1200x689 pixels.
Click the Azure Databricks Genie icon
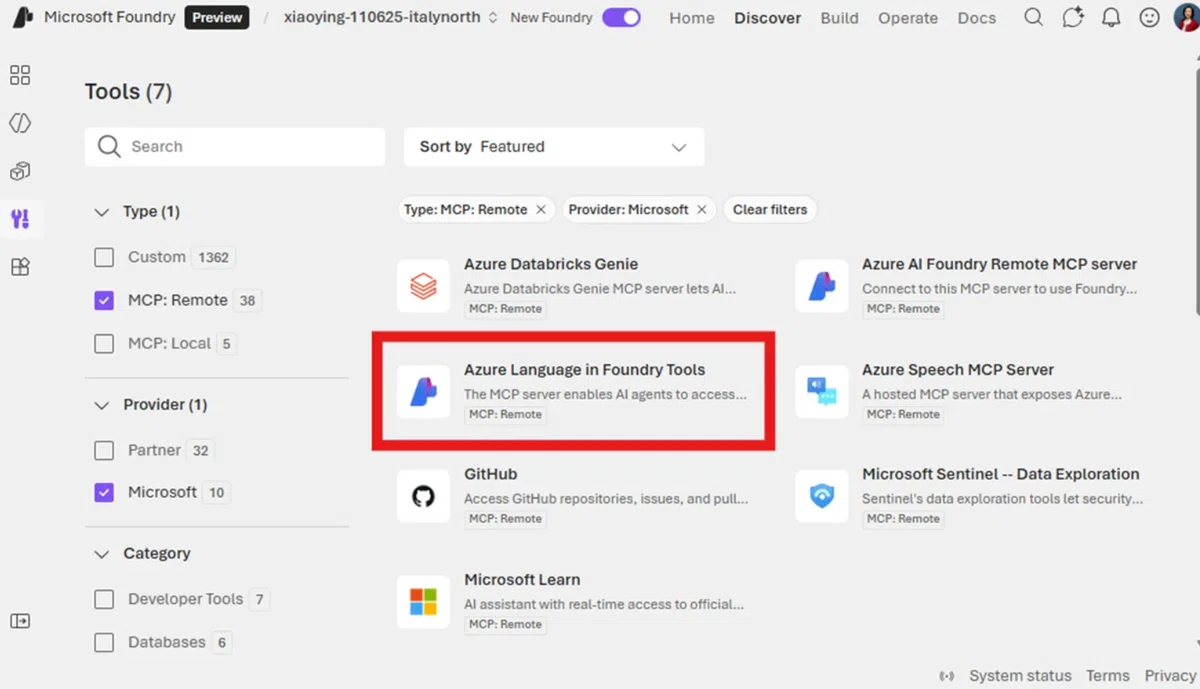point(423,286)
